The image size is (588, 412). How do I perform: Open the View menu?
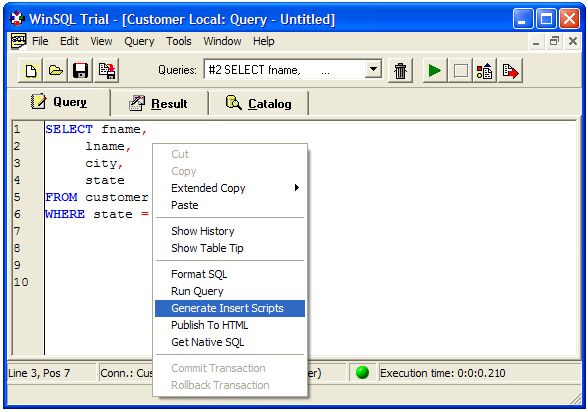coord(101,41)
